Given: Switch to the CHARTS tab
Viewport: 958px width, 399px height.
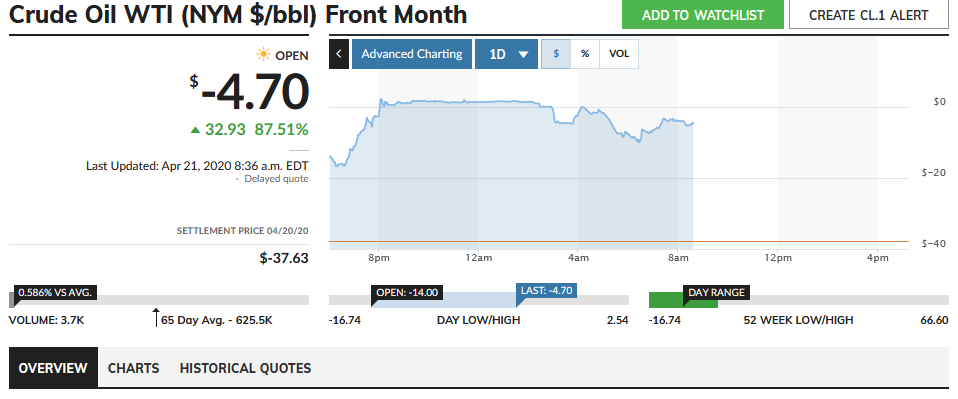Looking at the screenshot, I should (x=134, y=368).
